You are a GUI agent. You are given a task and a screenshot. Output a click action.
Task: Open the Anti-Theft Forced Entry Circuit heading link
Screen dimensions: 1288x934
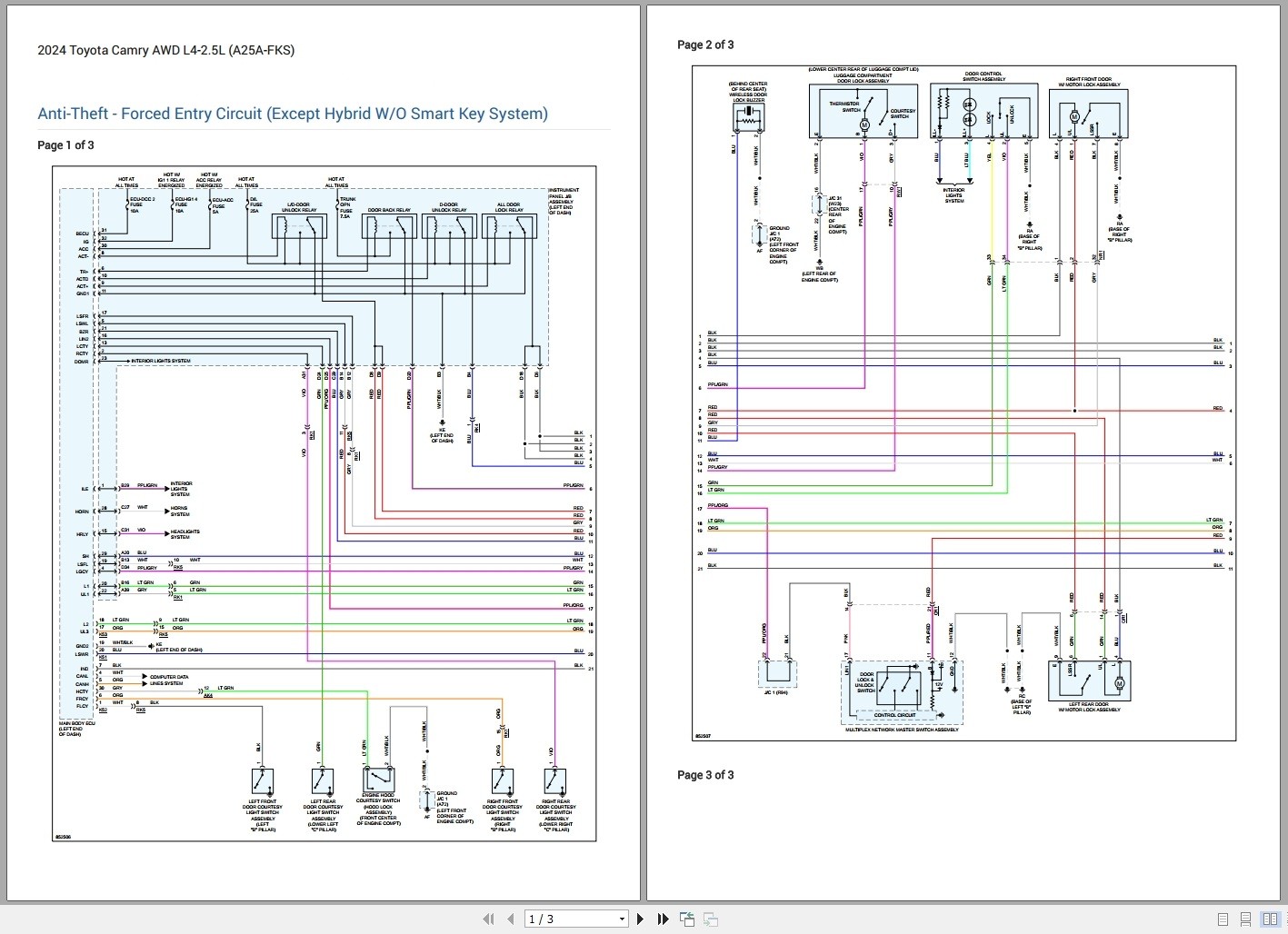pyautogui.click(x=292, y=114)
